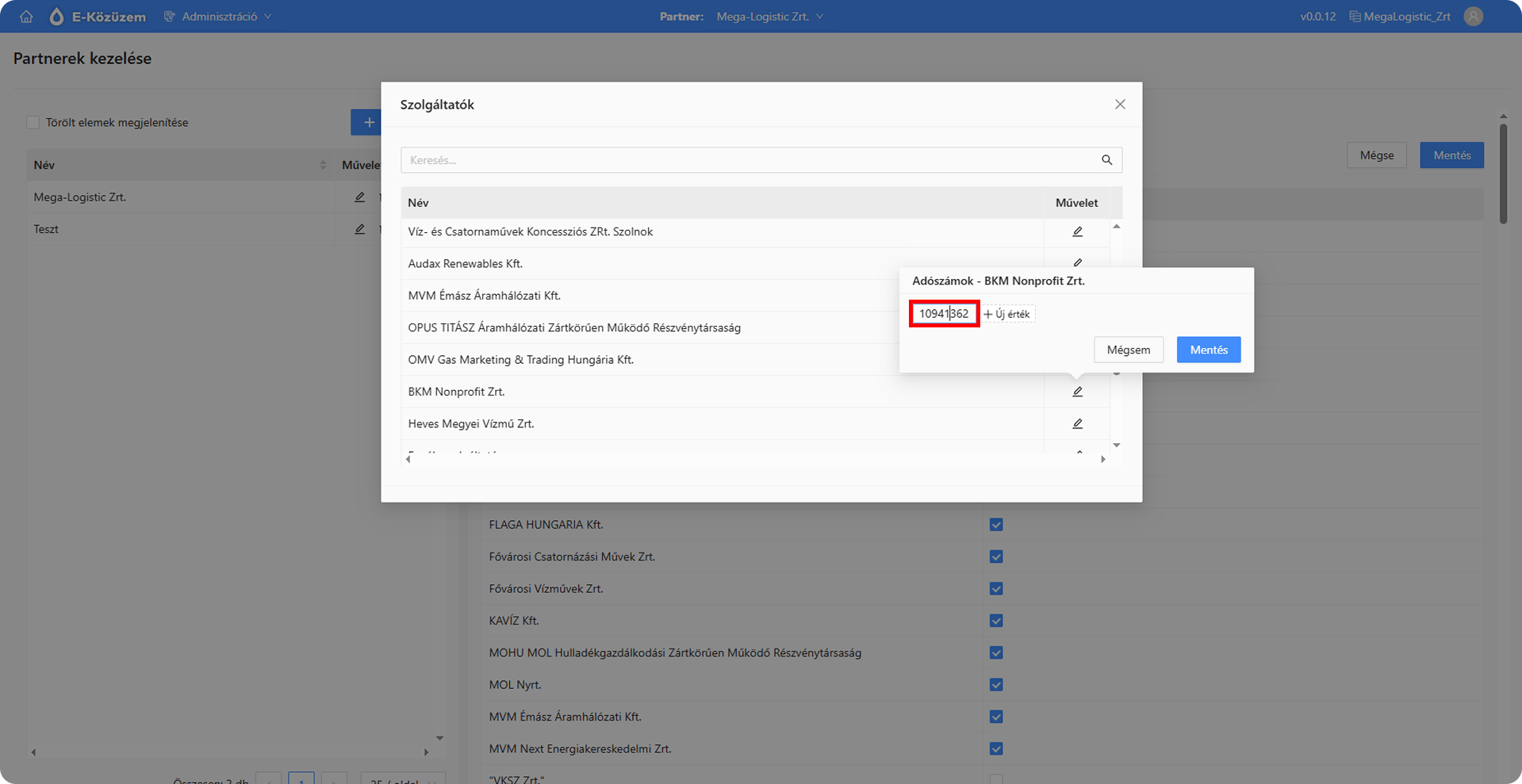Screen dimensions: 1522x784
Task: Click the tax number tag 10941362
Action: click(x=944, y=314)
